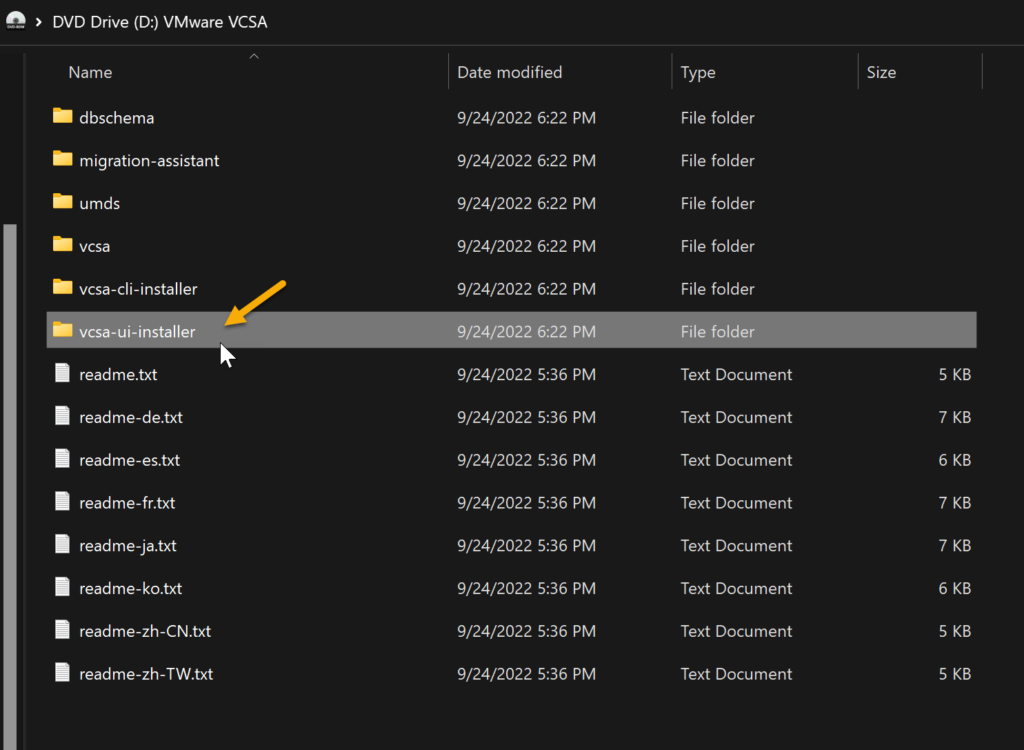Select the readme-de.txt file icon
Viewport: 1024px width, 750px height.
63,417
